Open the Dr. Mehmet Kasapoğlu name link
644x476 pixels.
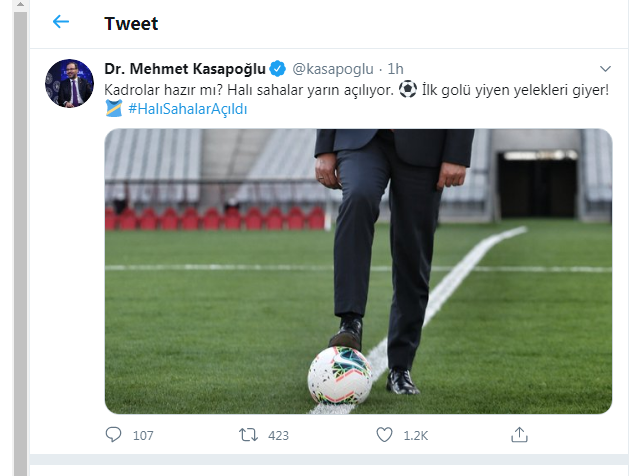tap(186, 69)
